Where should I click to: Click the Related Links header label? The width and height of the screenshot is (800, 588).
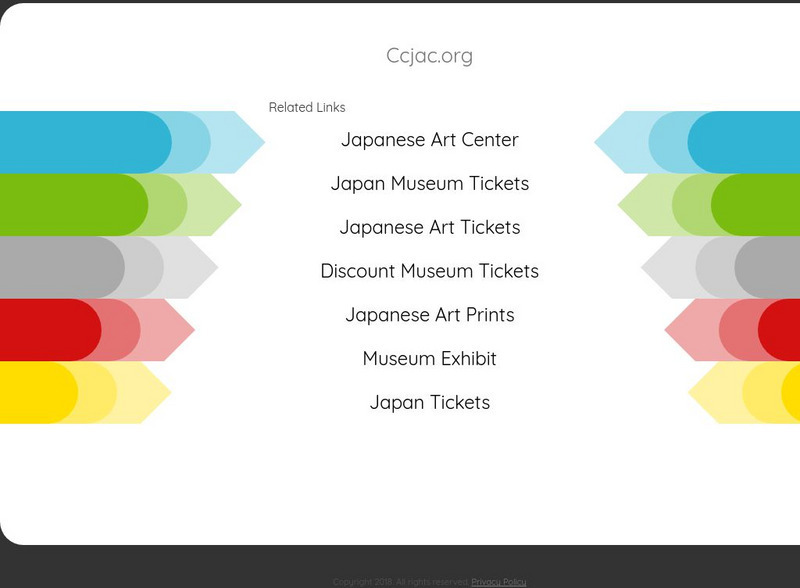point(306,107)
